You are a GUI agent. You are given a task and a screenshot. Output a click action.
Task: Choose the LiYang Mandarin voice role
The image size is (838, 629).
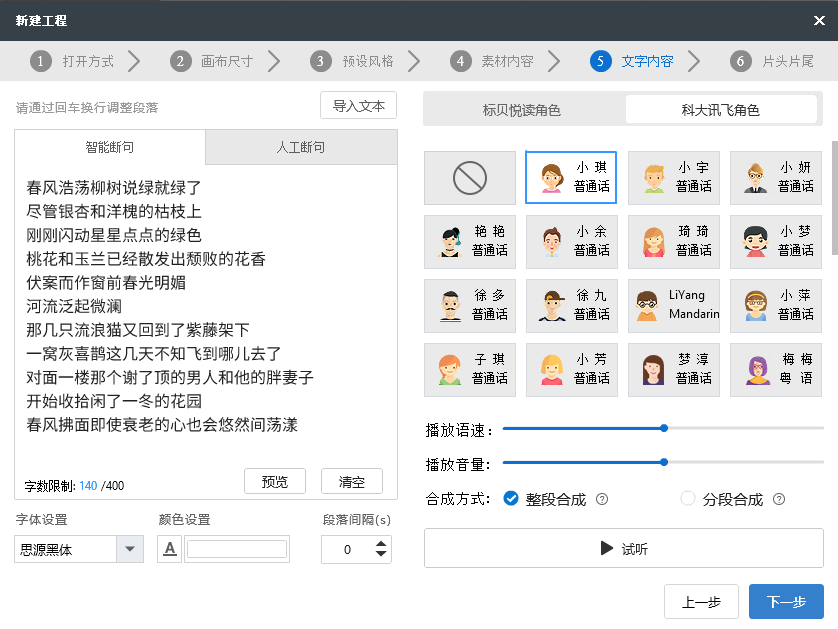click(673, 306)
